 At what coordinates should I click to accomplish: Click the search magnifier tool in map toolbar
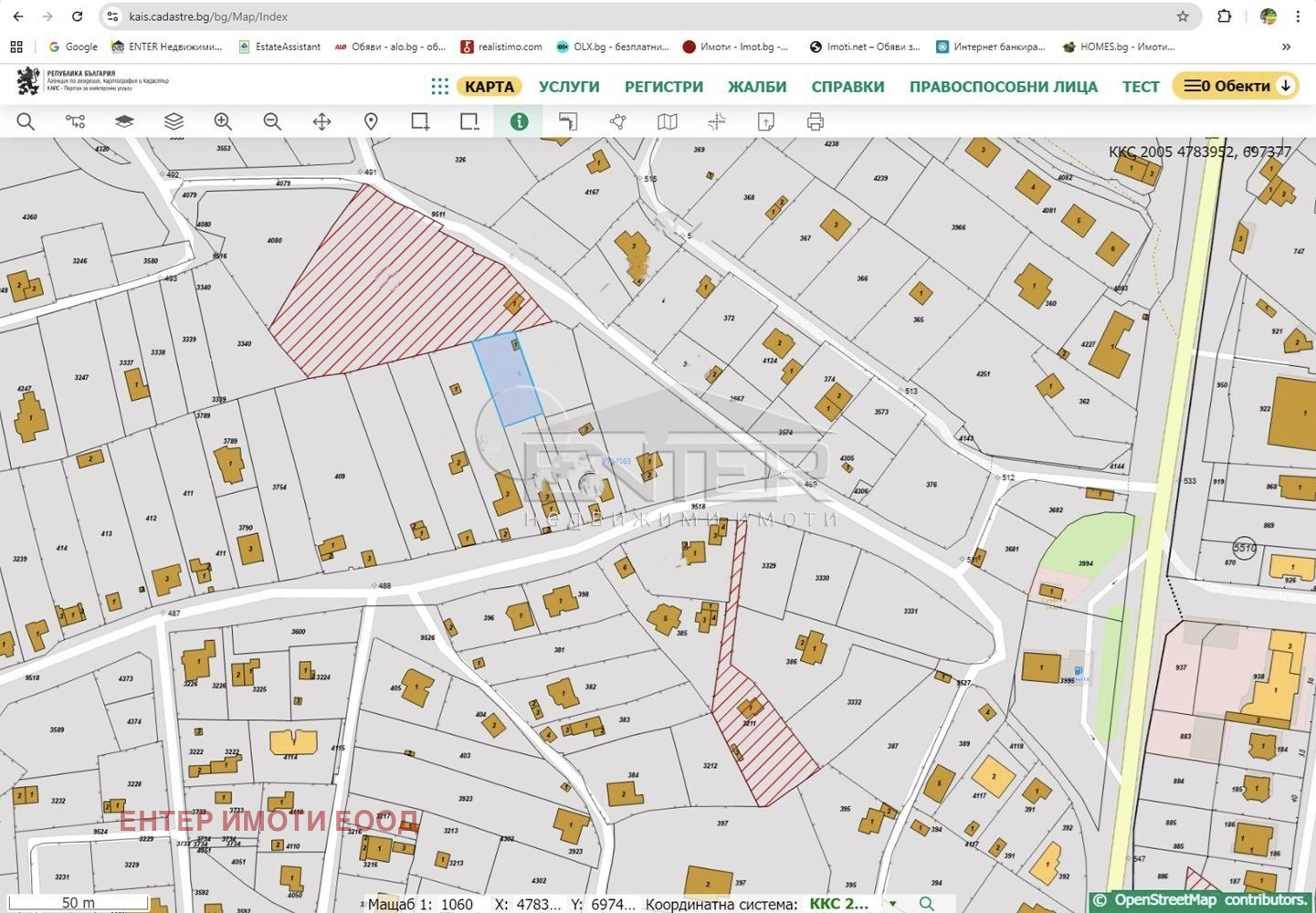tap(26, 121)
